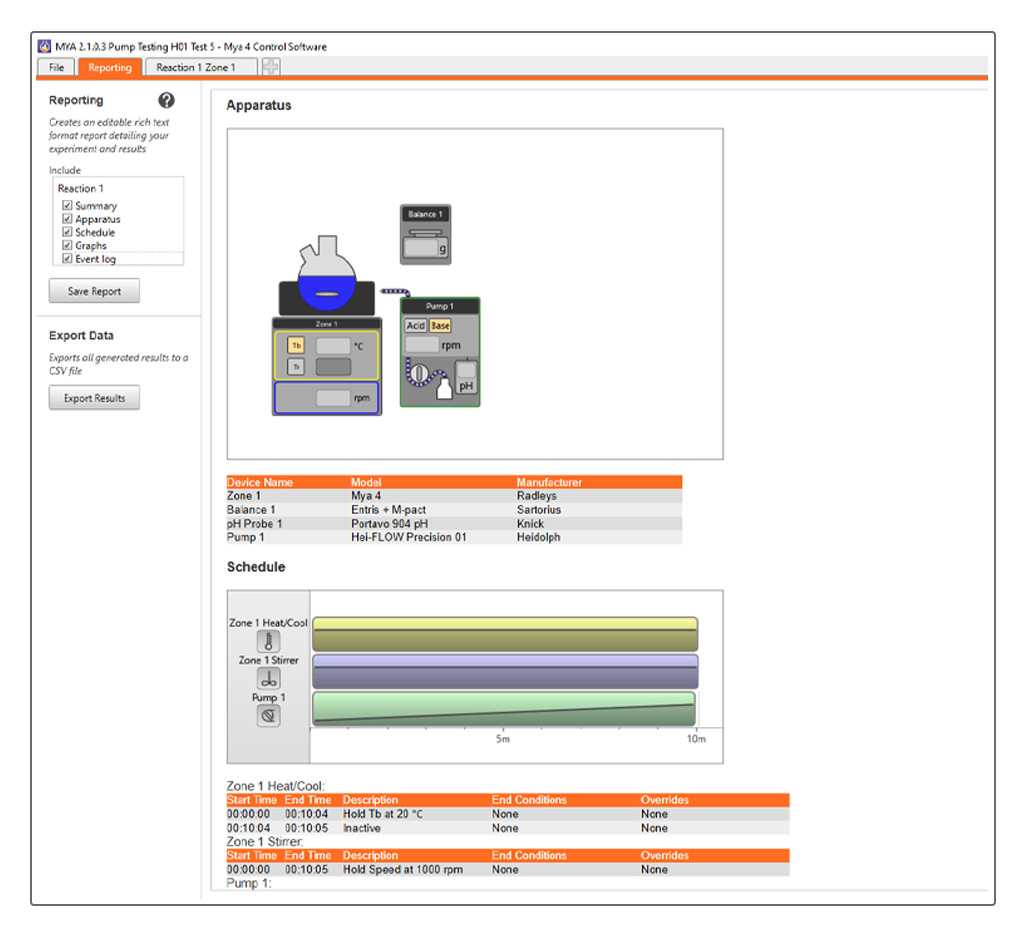Click the Zone 1 Stirrer schedule icon
Viewport: 1022px width, 939px height.
point(268,678)
